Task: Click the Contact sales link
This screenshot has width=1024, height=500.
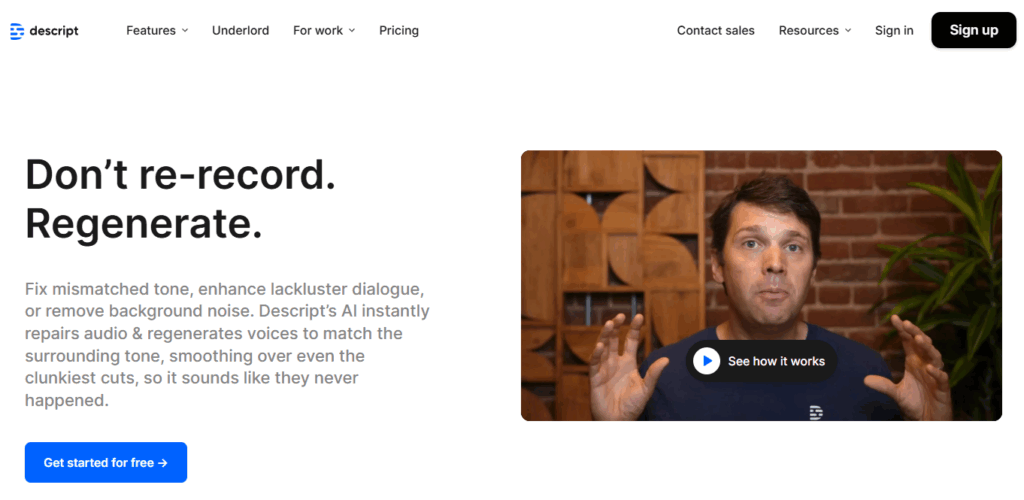Action: coord(716,31)
